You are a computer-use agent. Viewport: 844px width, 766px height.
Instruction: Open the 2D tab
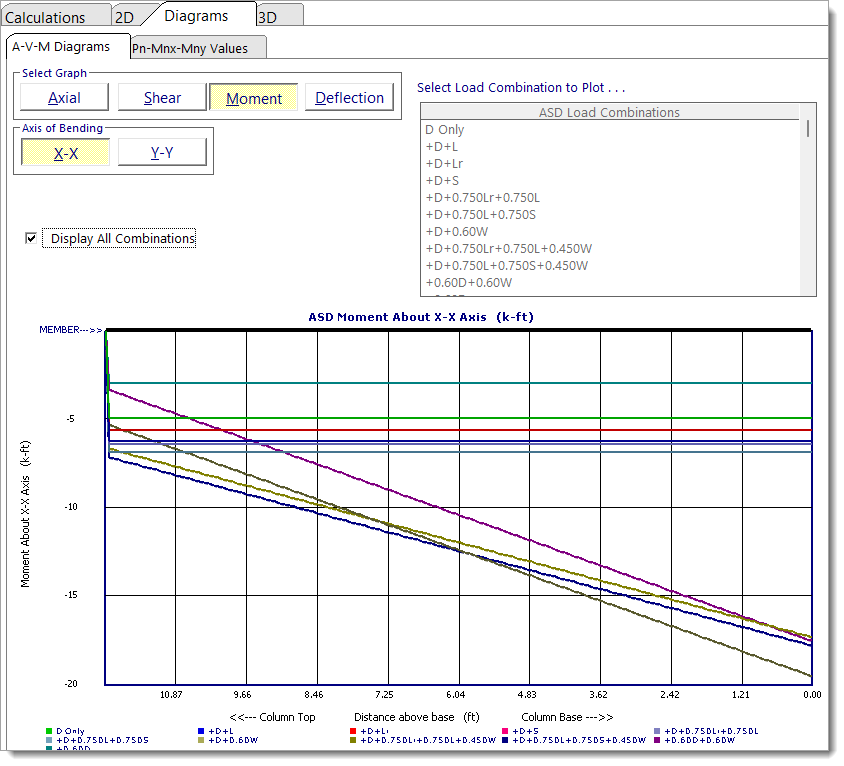point(124,17)
